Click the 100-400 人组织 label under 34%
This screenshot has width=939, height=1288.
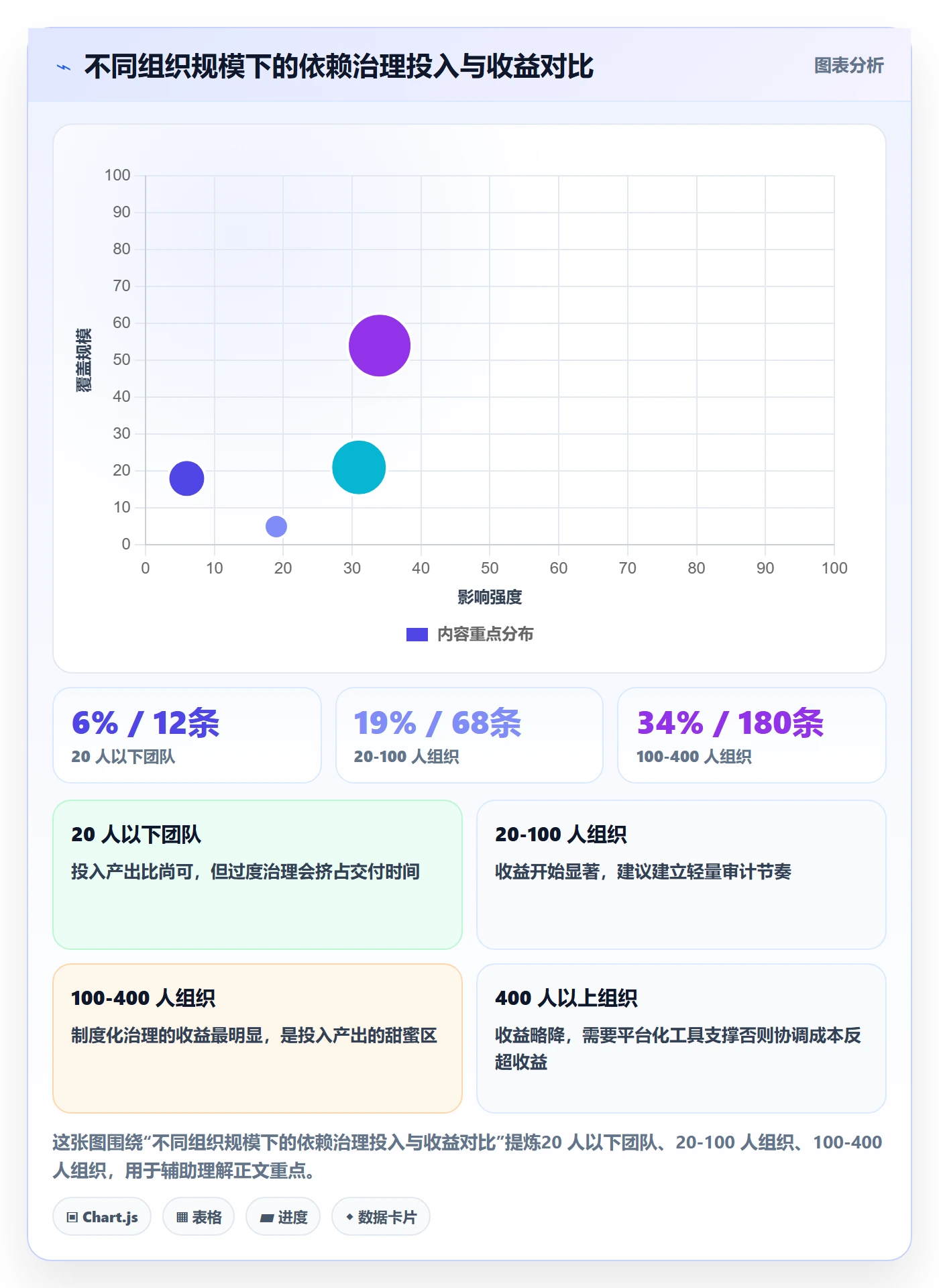click(694, 757)
